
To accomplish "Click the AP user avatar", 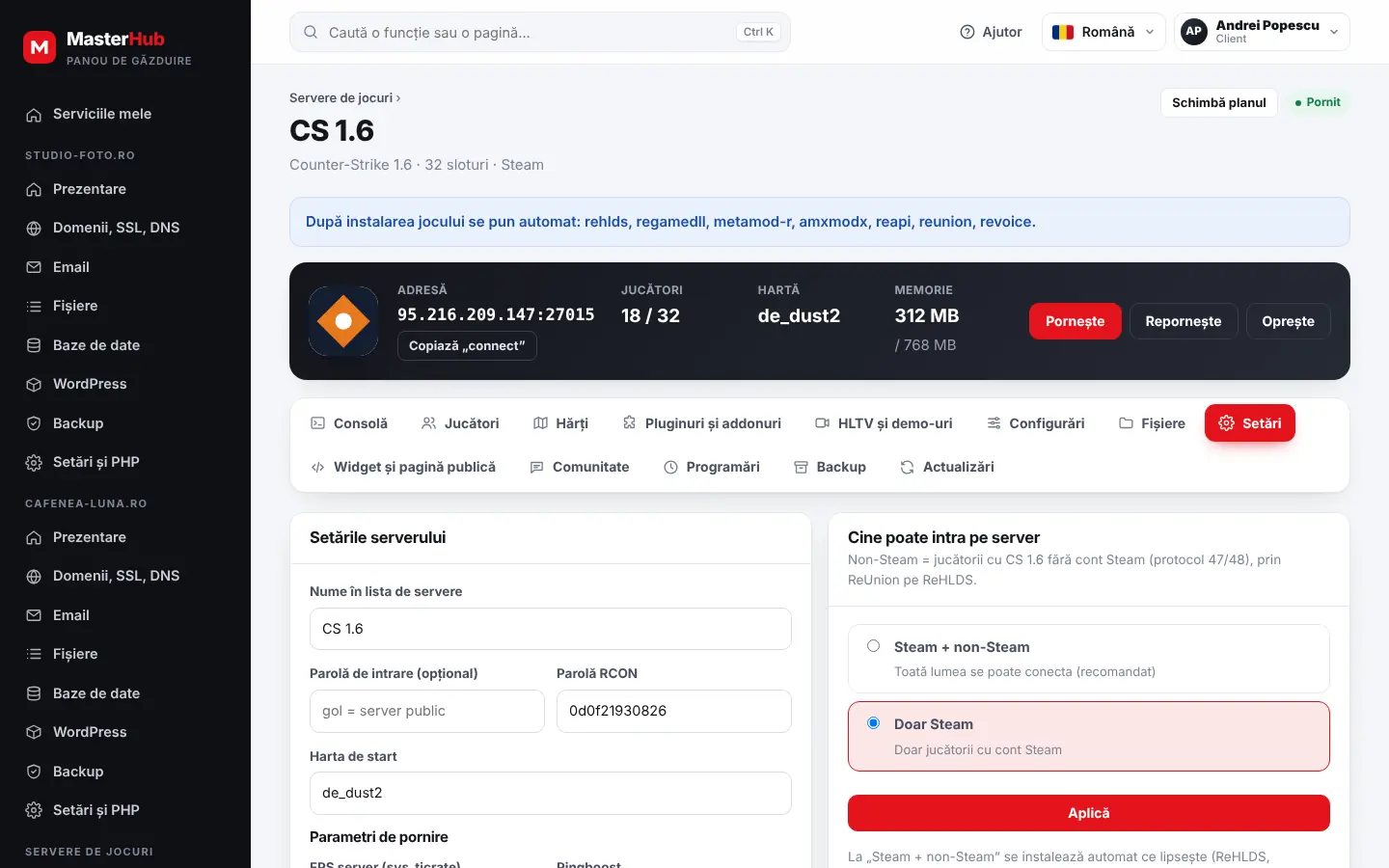I will (1194, 32).
